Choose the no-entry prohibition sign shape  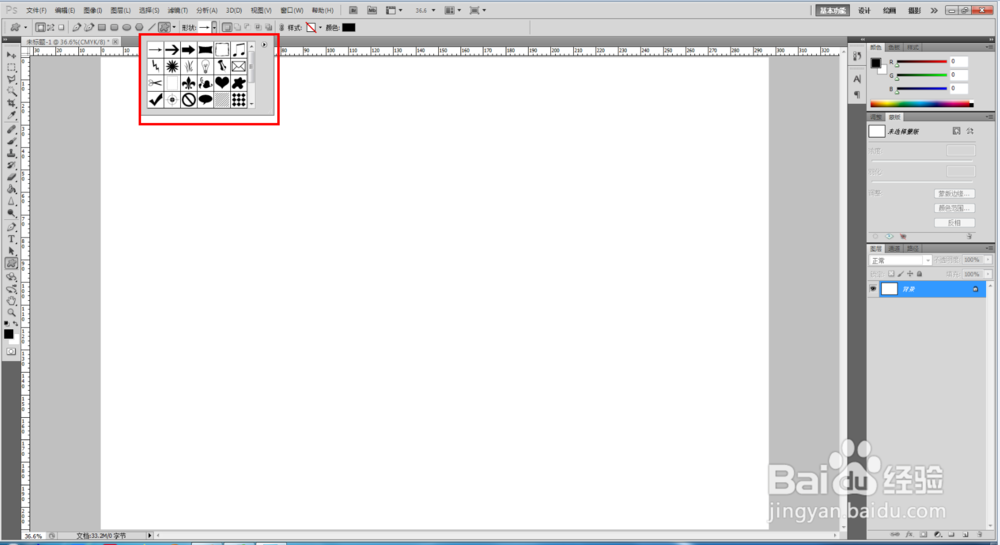point(188,99)
